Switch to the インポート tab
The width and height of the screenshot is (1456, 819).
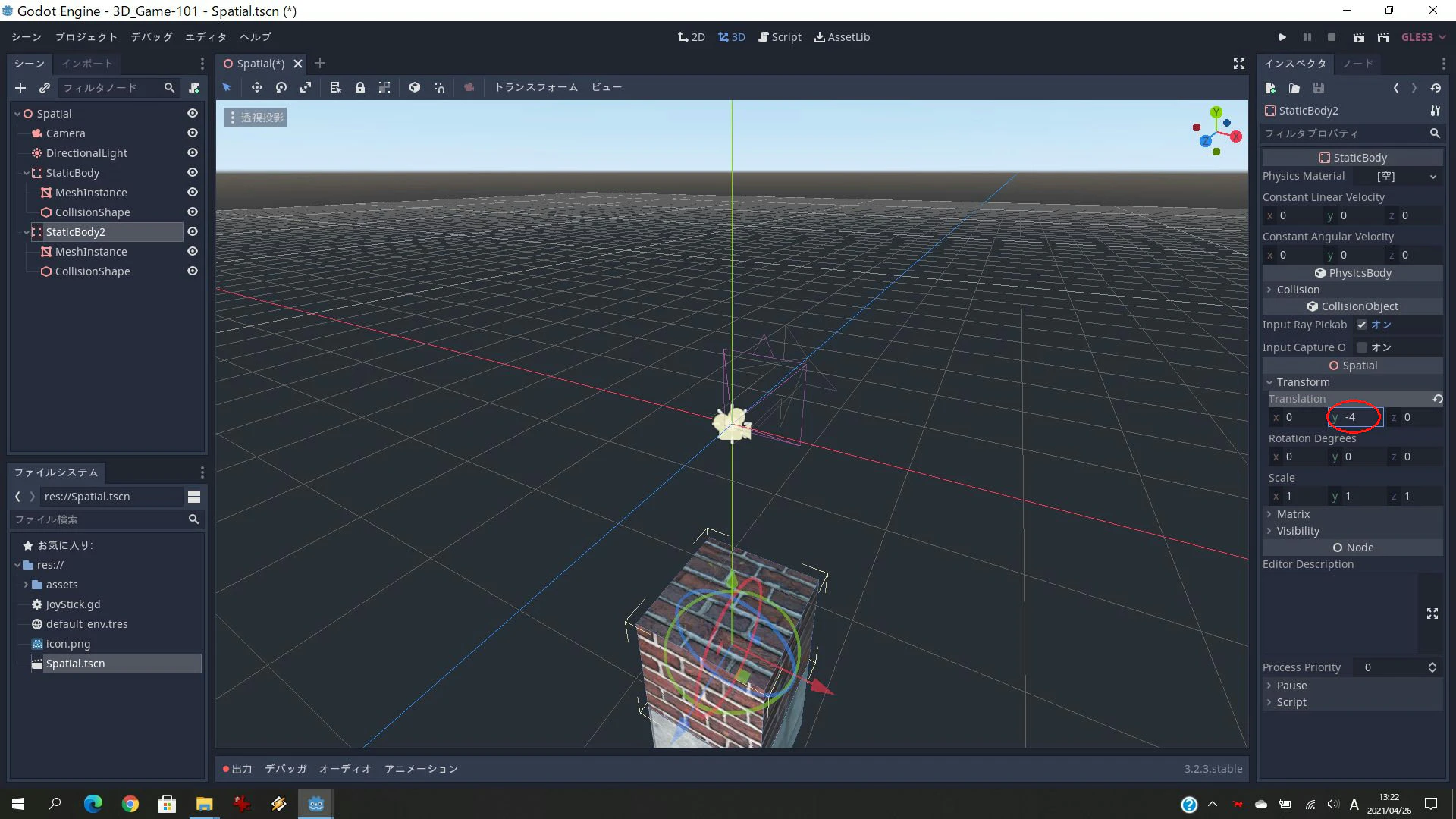pos(87,64)
